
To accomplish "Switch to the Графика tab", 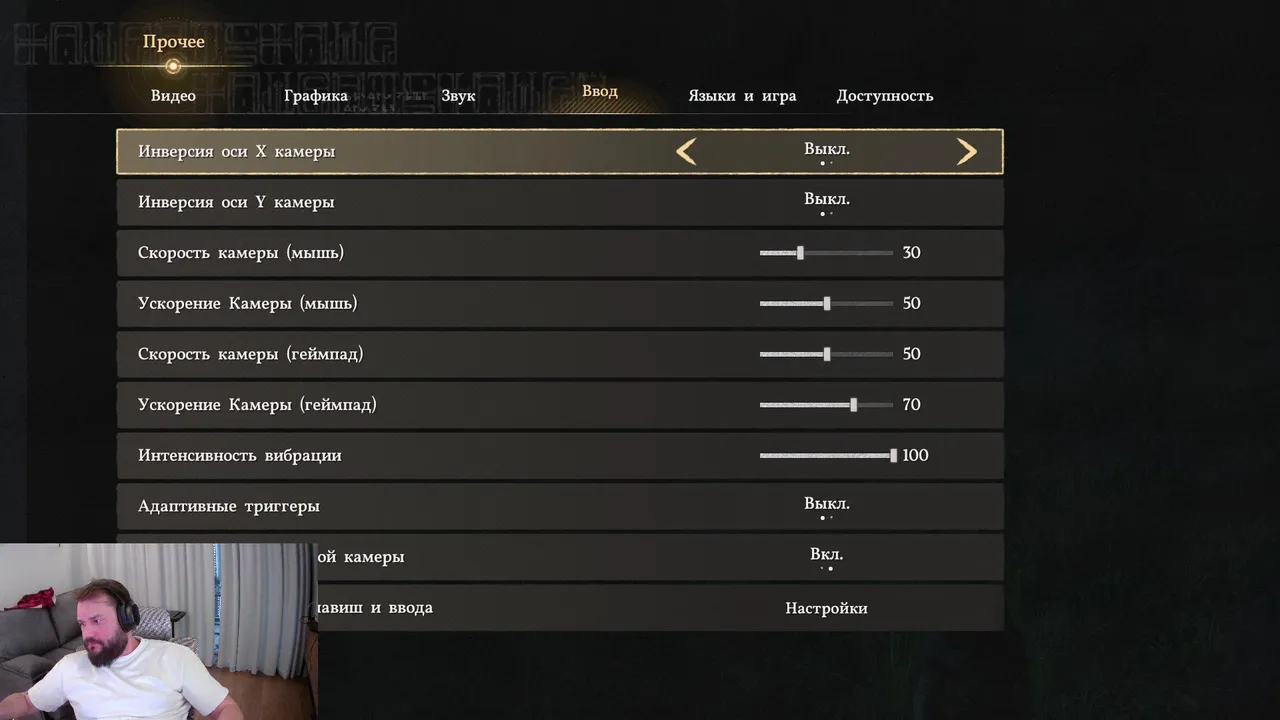I will coord(316,96).
